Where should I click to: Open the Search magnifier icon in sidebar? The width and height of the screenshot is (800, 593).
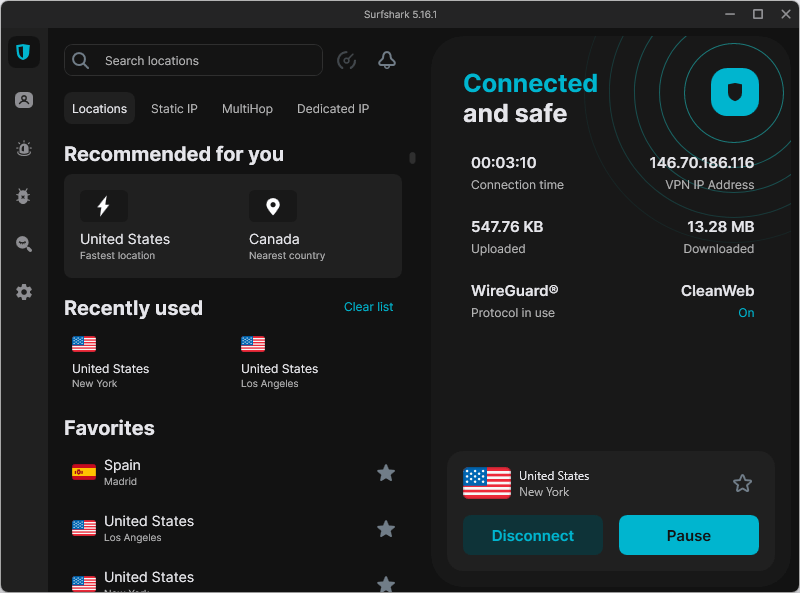pos(23,244)
